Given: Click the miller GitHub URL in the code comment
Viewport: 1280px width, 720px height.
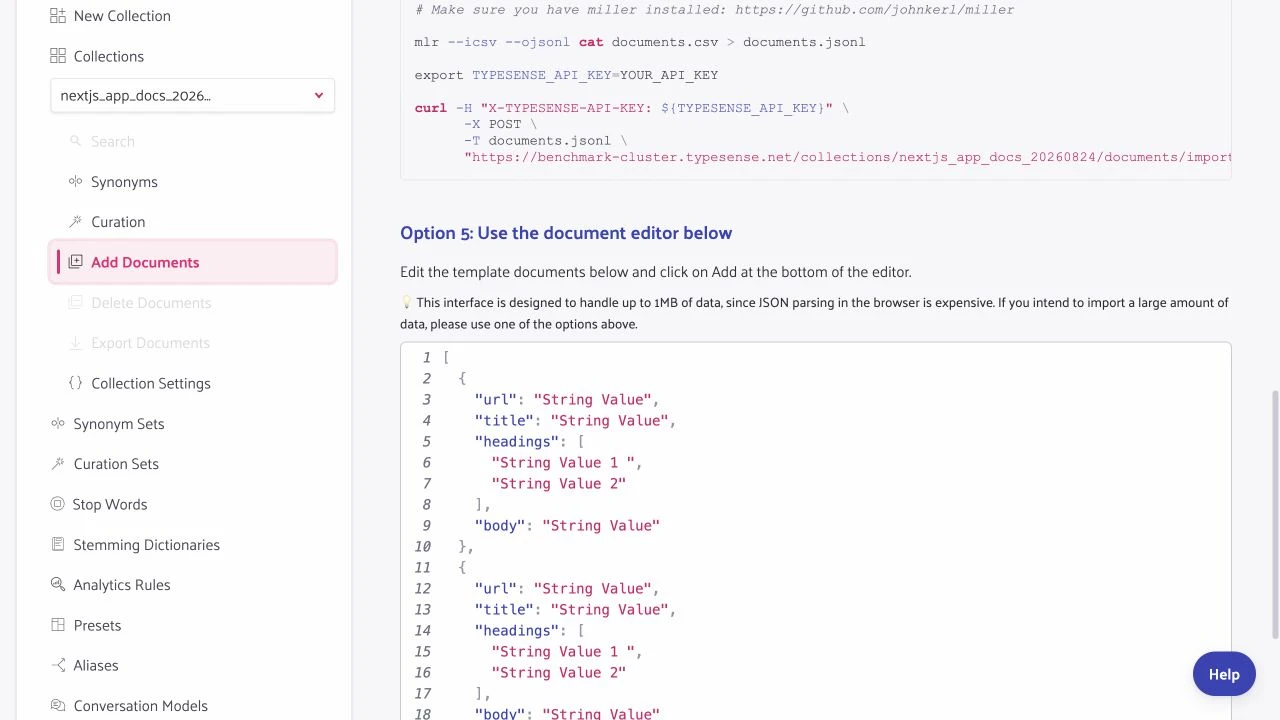Looking at the screenshot, I should coord(874,10).
